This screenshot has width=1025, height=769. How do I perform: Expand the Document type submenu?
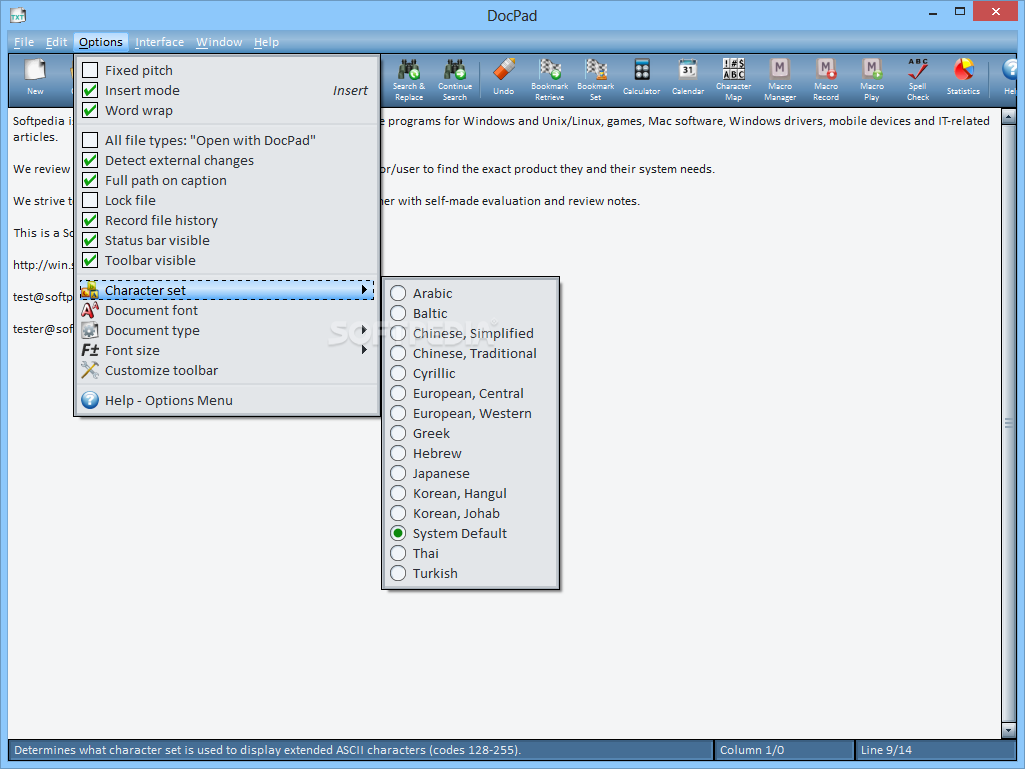[227, 331]
